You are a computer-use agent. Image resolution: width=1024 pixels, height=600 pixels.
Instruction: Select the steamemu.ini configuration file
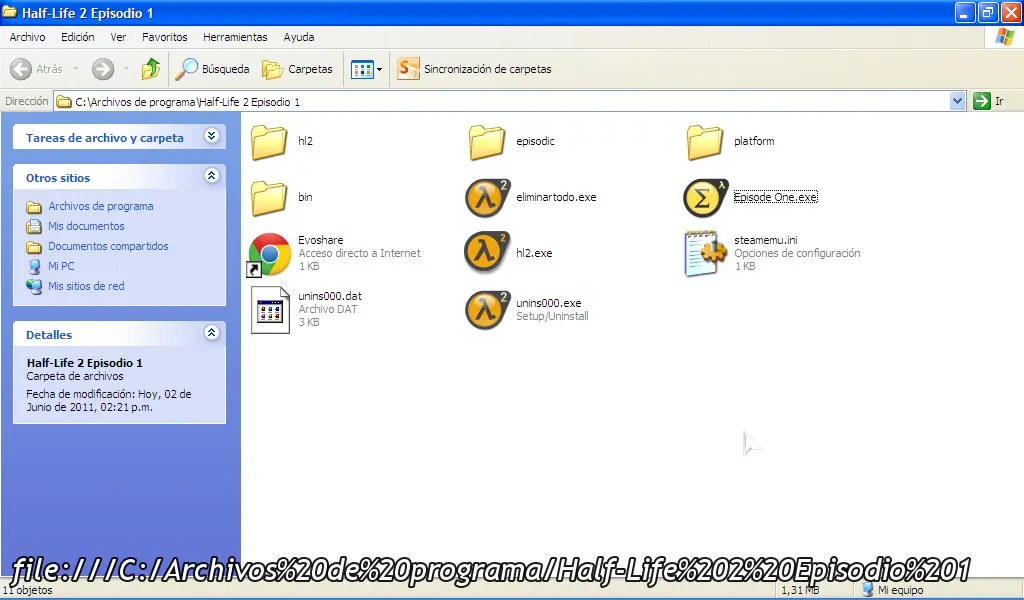706,253
